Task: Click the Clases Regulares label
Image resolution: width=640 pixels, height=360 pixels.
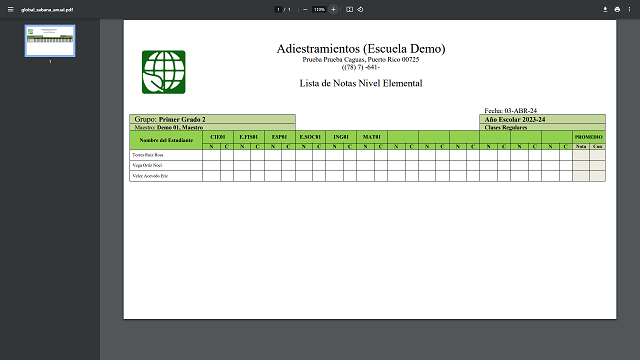Action: [x=506, y=127]
